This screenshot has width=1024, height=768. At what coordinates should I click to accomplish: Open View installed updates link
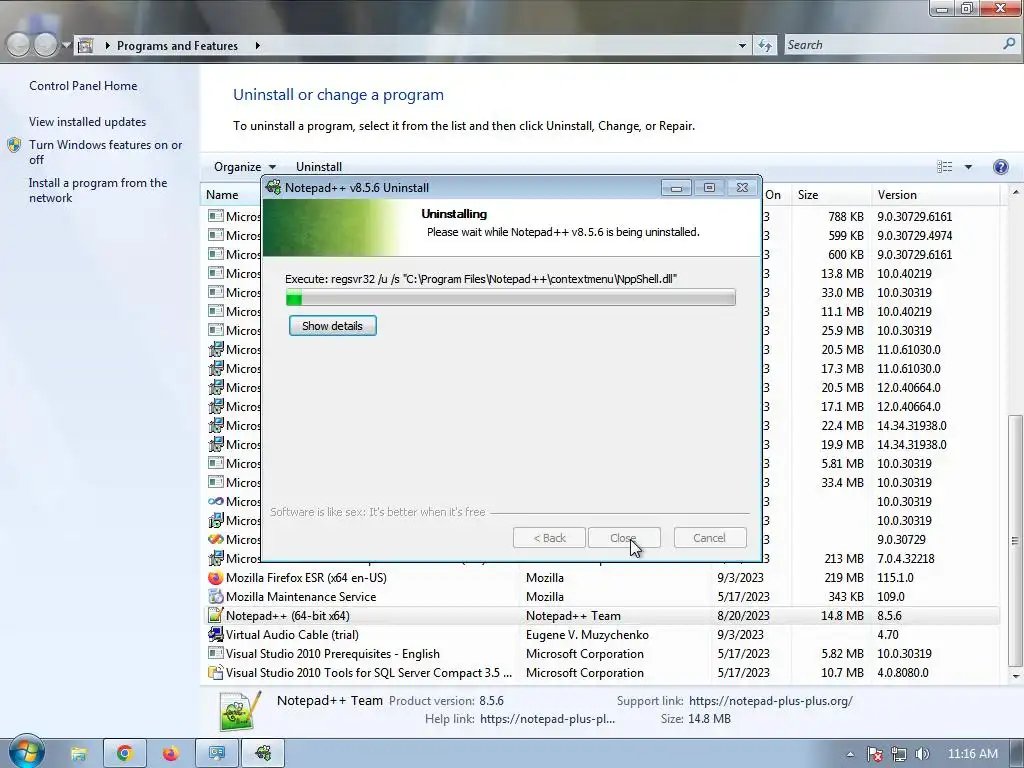pyautogui.click(x=88, y=121)
